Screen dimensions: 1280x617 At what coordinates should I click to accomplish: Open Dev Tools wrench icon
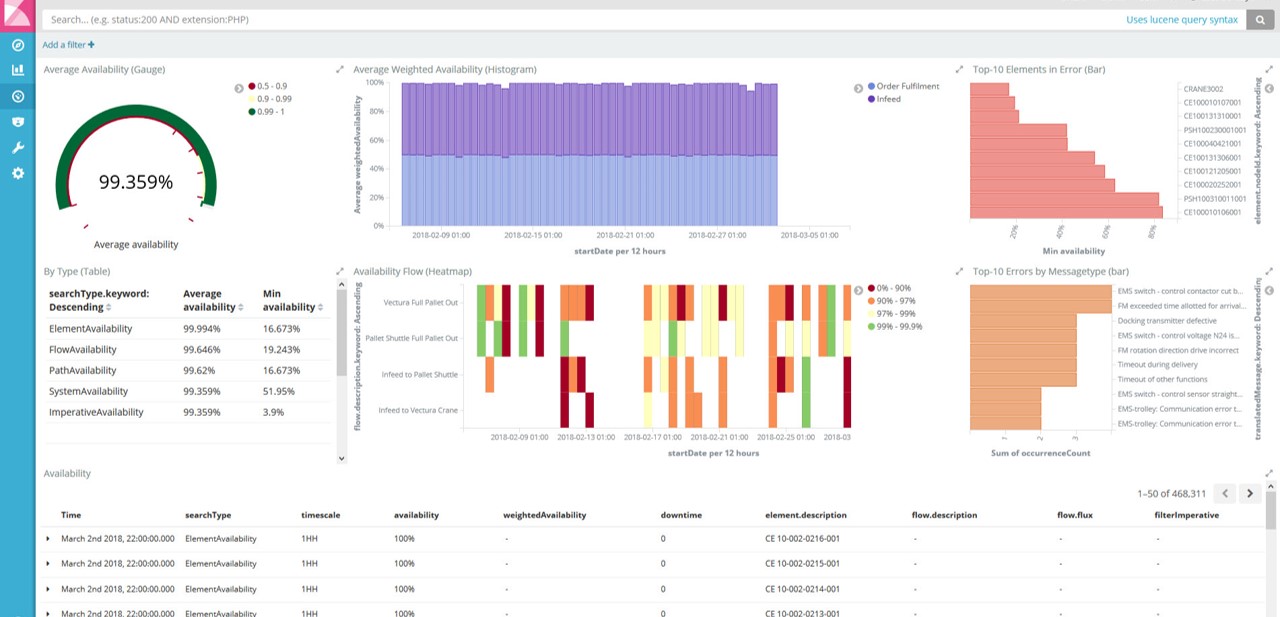coord(17,147)
